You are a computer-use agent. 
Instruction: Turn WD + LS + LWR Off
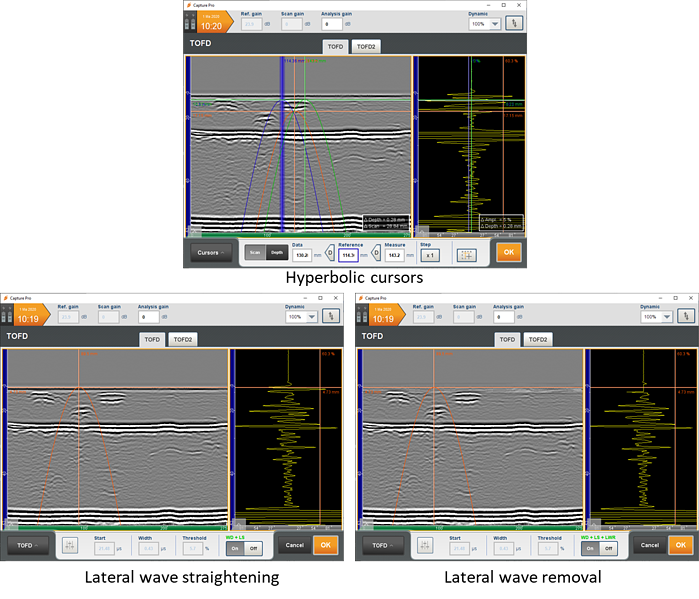tap(608, 548)
